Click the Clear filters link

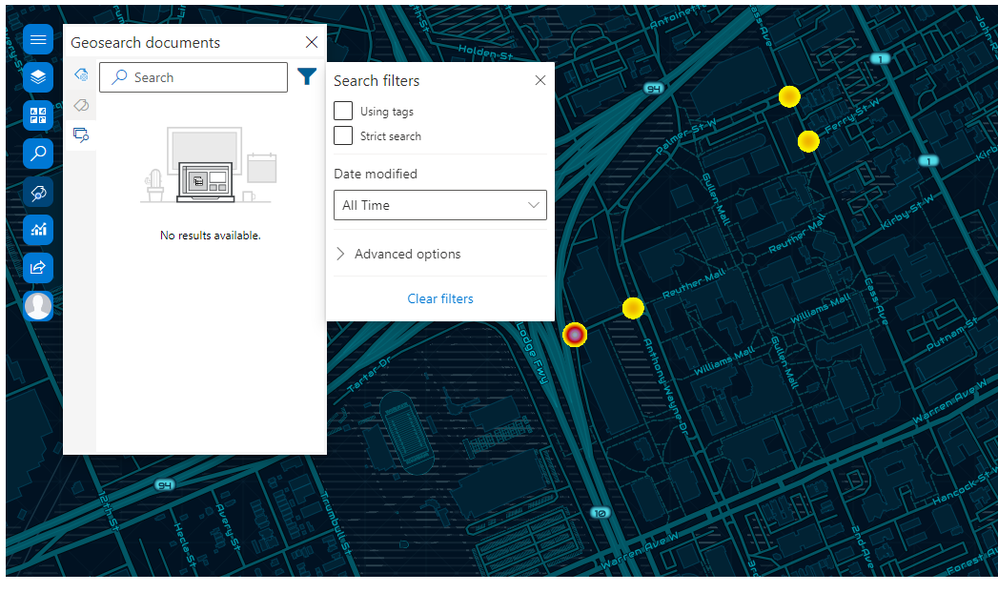point(440,299)
